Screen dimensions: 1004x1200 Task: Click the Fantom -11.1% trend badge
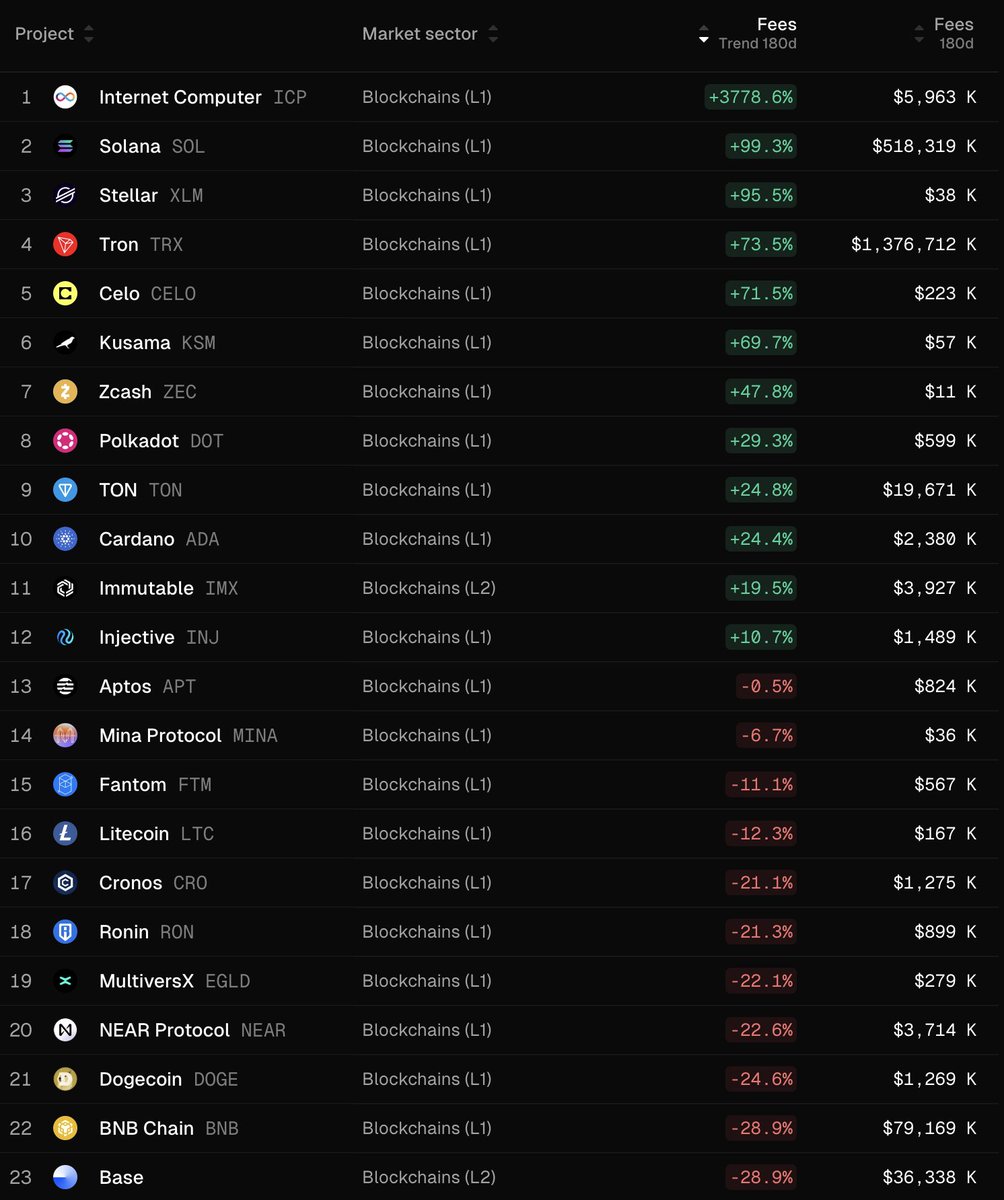click(761, 784)
